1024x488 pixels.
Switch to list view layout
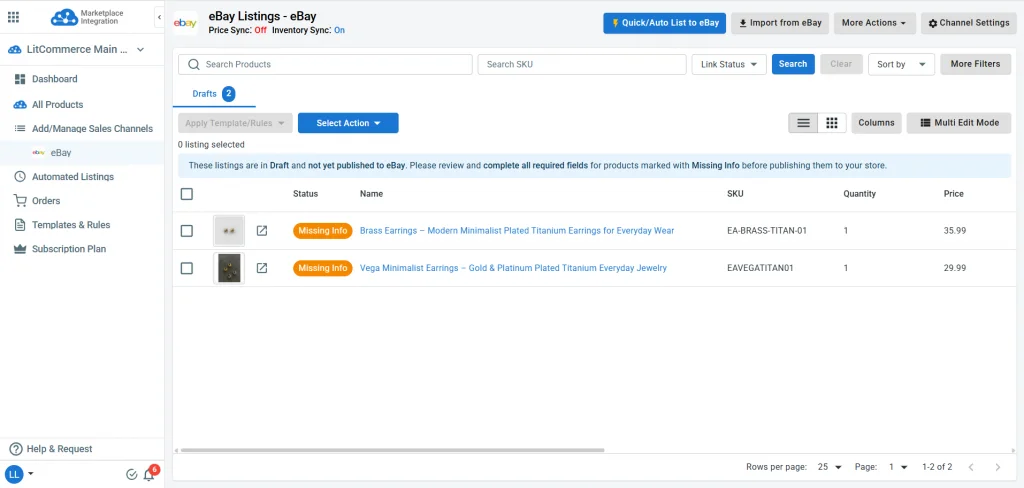coord(803,123)
